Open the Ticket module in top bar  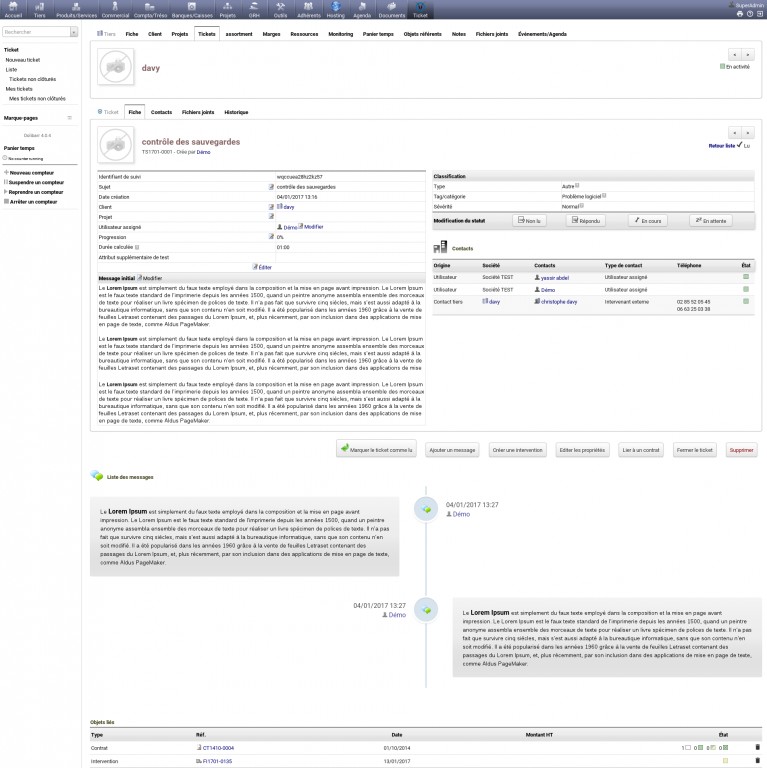pyautogui.click(x=420, y=9)
